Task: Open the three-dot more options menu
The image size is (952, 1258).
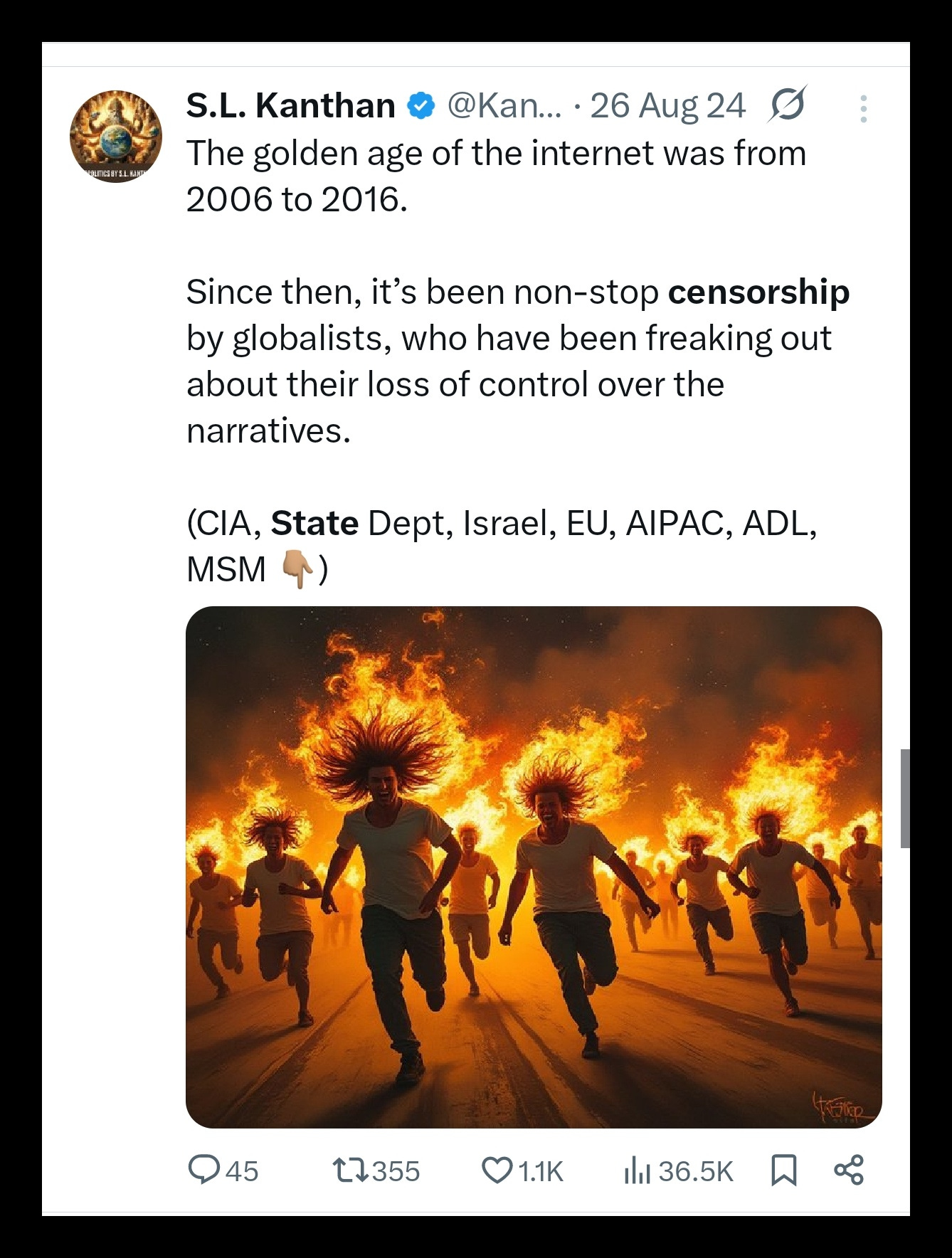Action: click(x=863, y=109)
